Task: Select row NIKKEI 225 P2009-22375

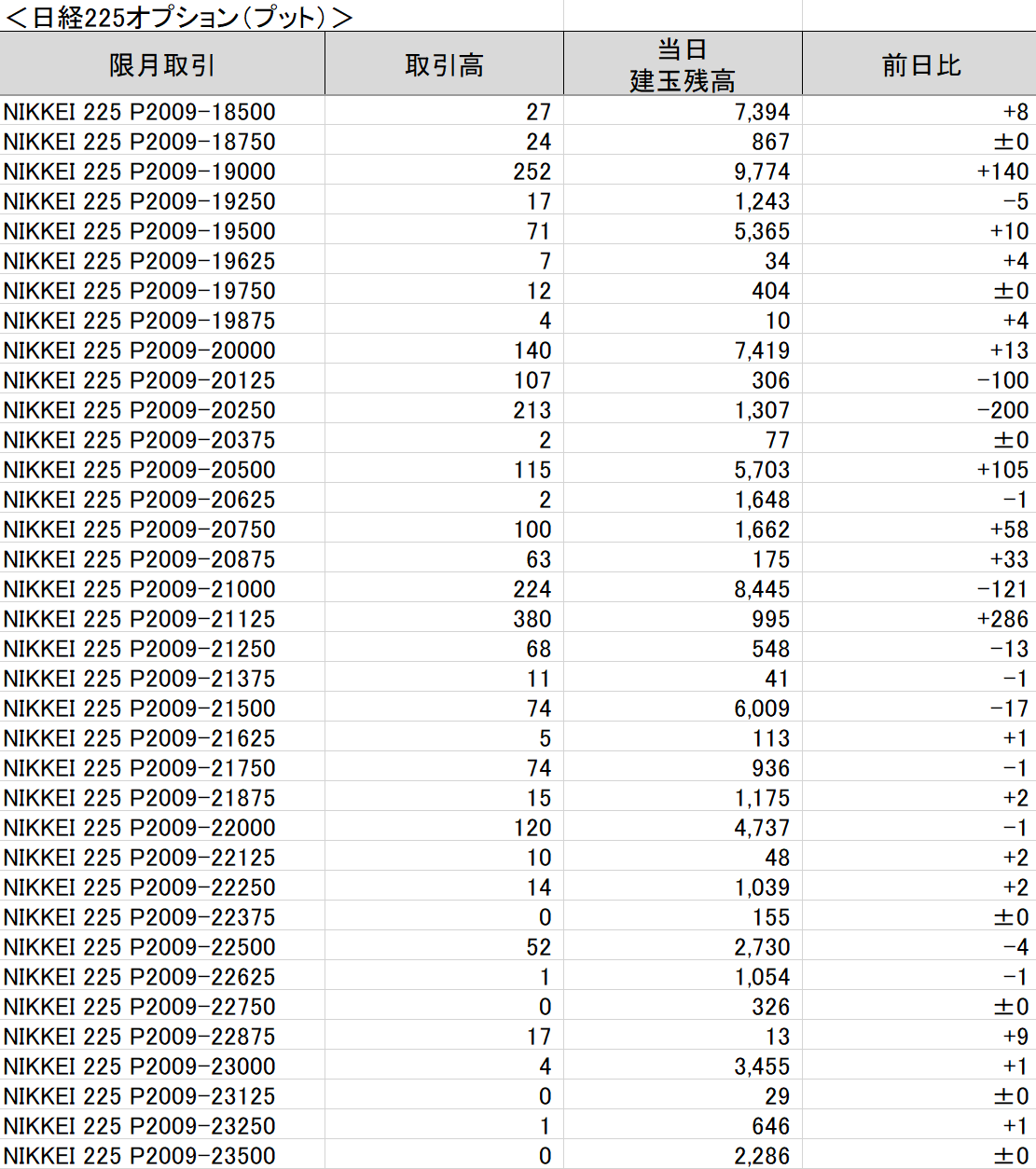Action: [x=518, y=916]
